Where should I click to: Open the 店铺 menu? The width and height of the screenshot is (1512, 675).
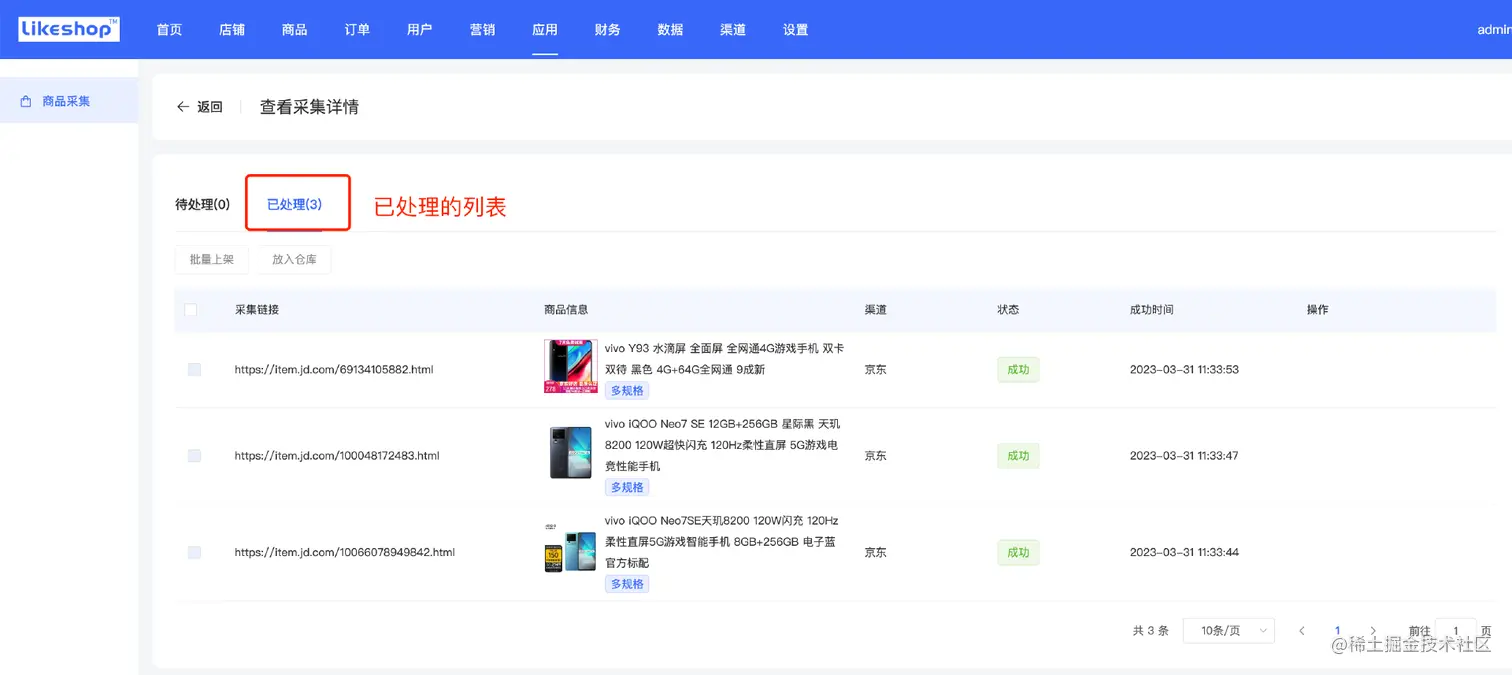click(x=232, y=30)
